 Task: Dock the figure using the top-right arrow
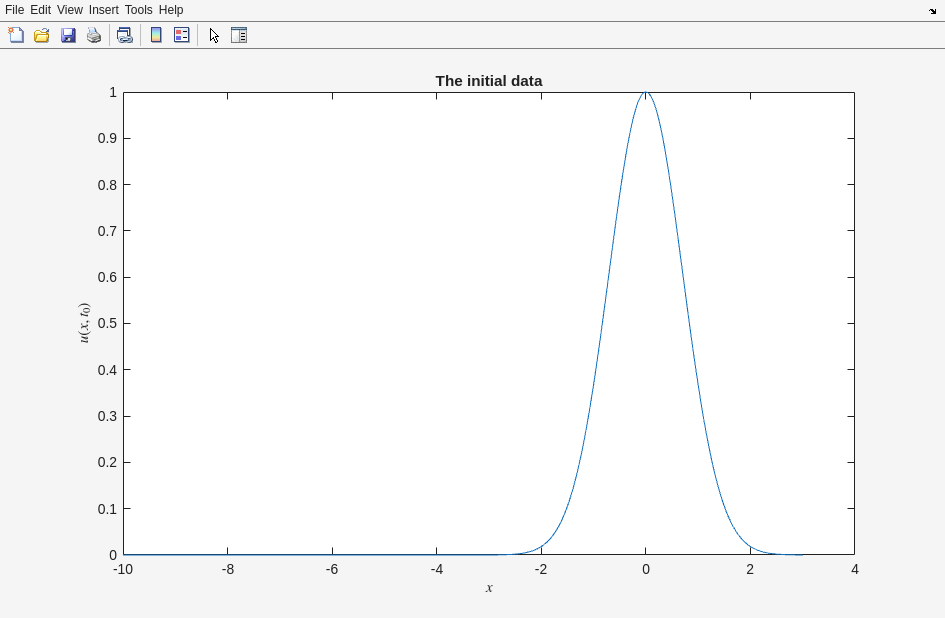click(932, 11)
